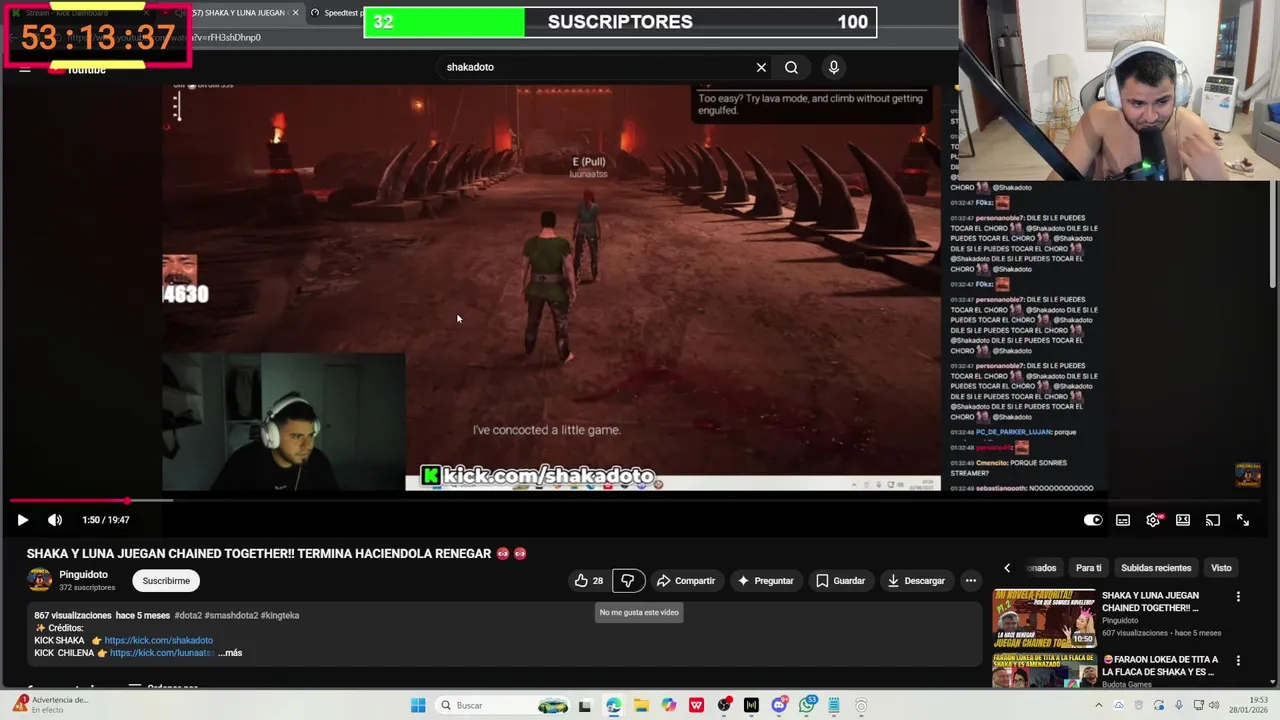The height and width of the screenshot is (720, 1280).
Task: Click the #dota2 hashtag
Action: (x=188, y=615)
